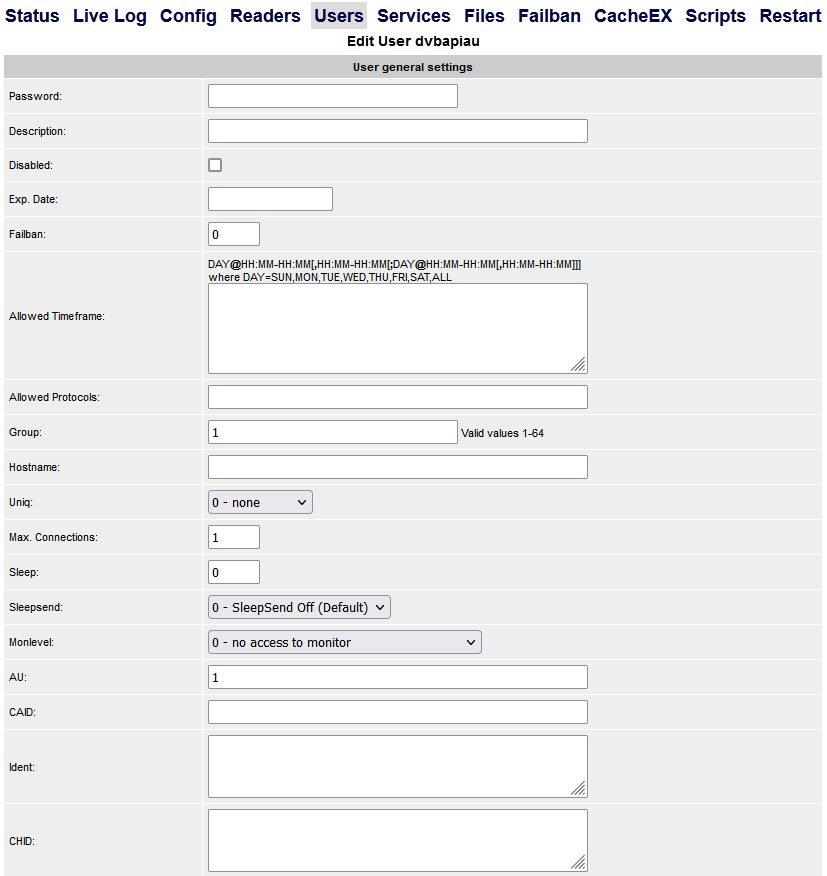This screenshot has height=876, width=827.
Task: Focus the Password input field
Action: pyautogui.click(x=332, y=96)
